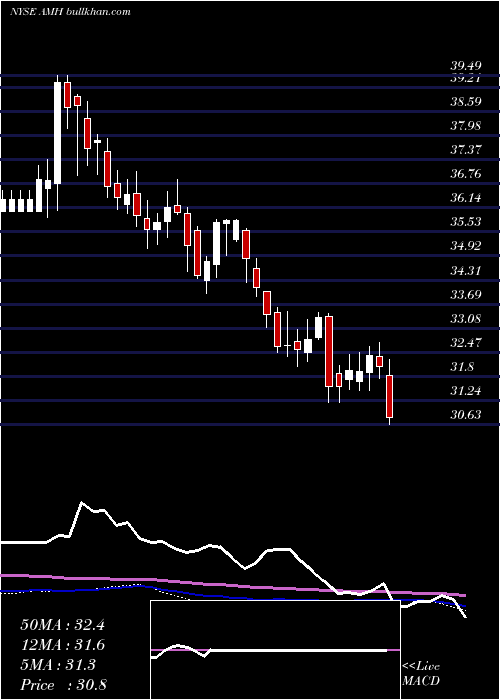
Task: Select the 35.53 price level label
Action: point(466,221)
